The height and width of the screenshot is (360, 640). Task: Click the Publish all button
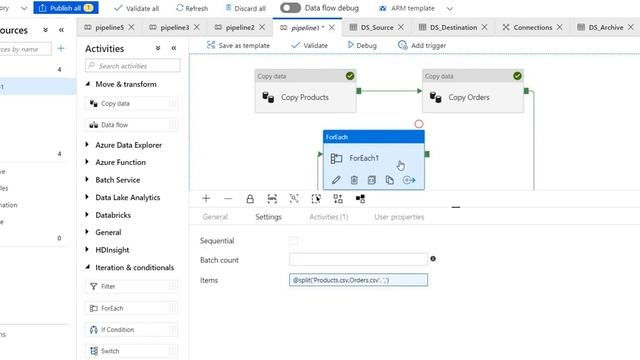click(66, 8)
